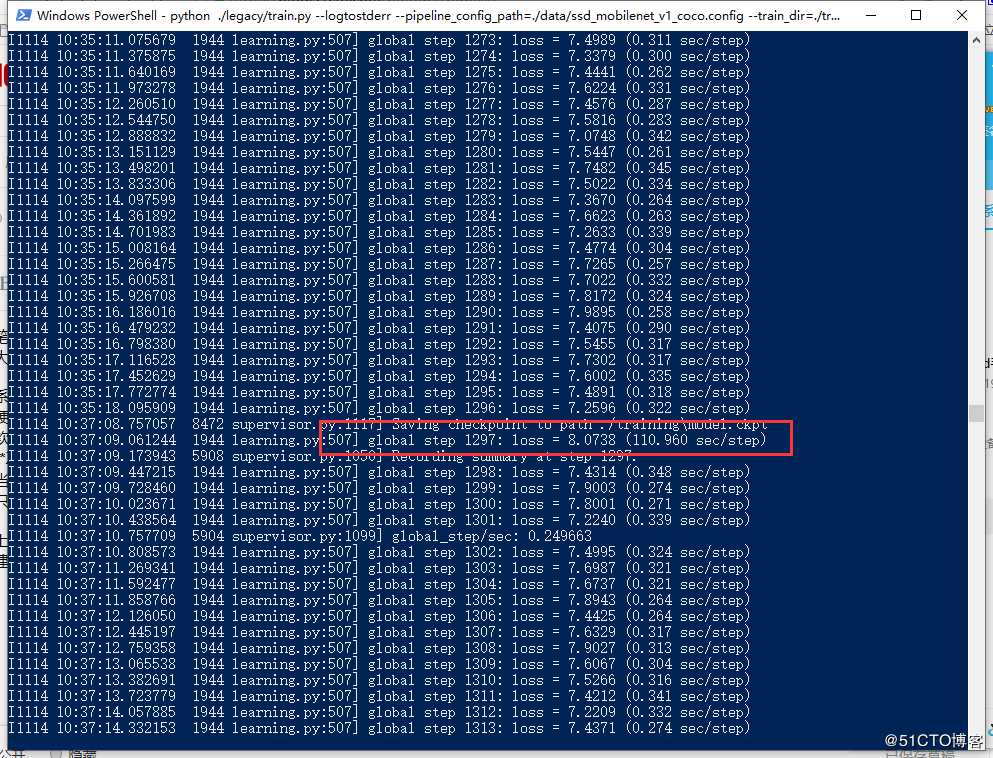Click the log line for global step 1313
993x758 pixels.
click(x=379, y=728)
